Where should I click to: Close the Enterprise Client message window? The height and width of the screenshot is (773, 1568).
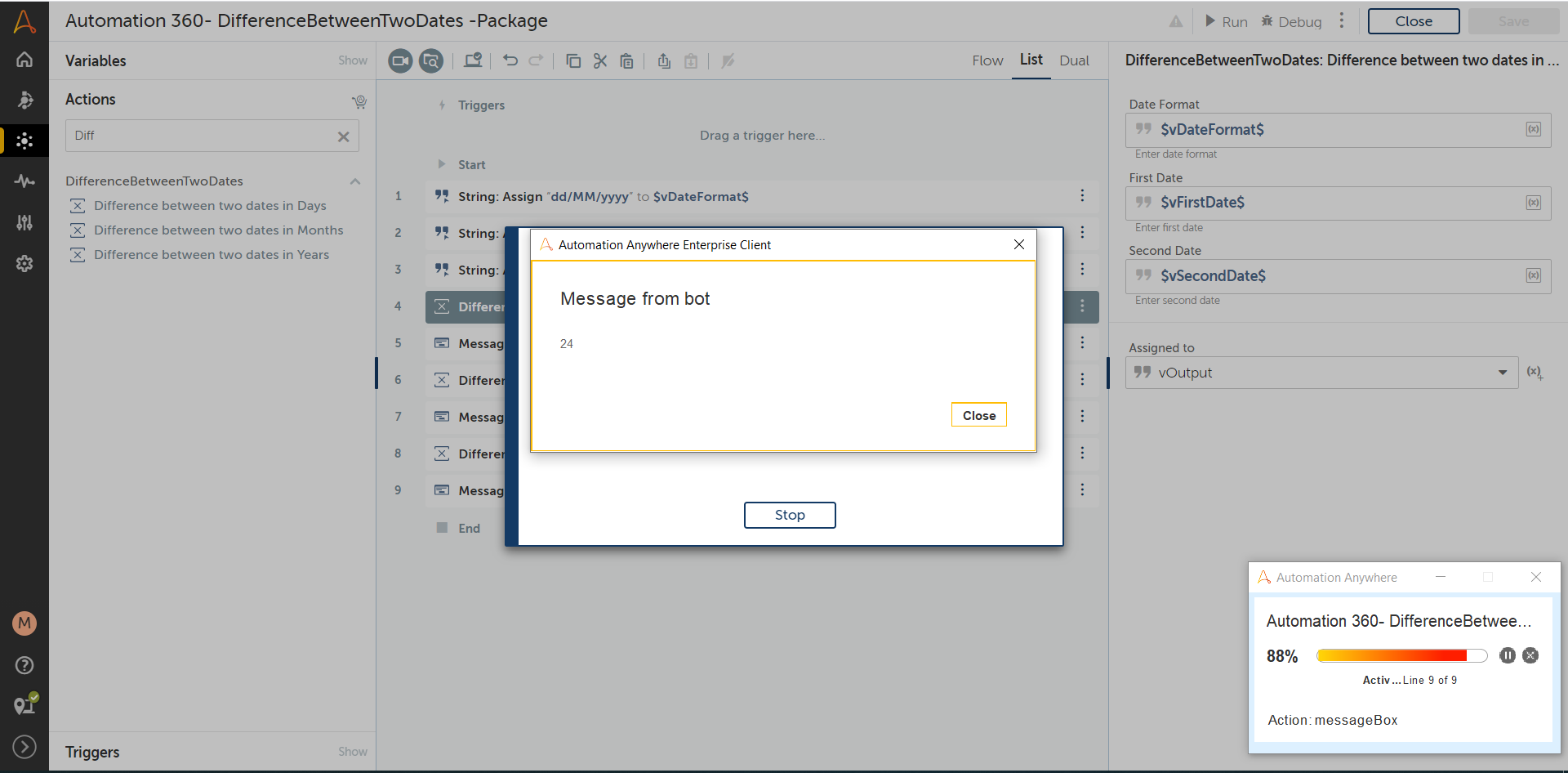[x=1019, y=244]
